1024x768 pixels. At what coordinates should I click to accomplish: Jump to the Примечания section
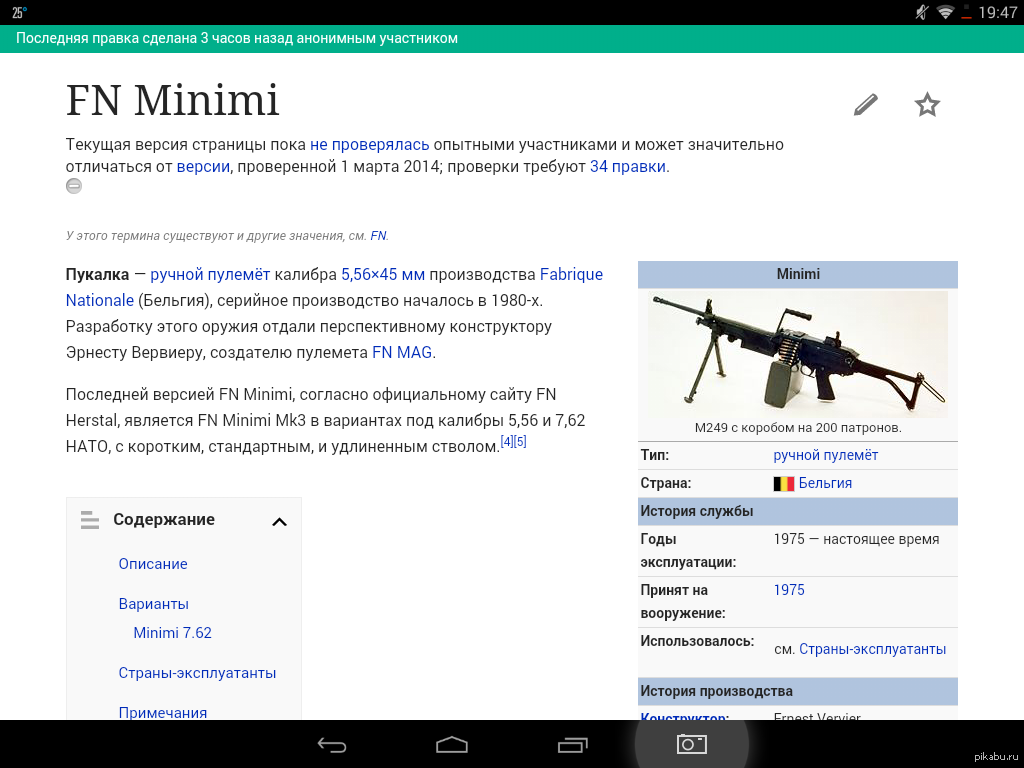(x=163, y=712)
